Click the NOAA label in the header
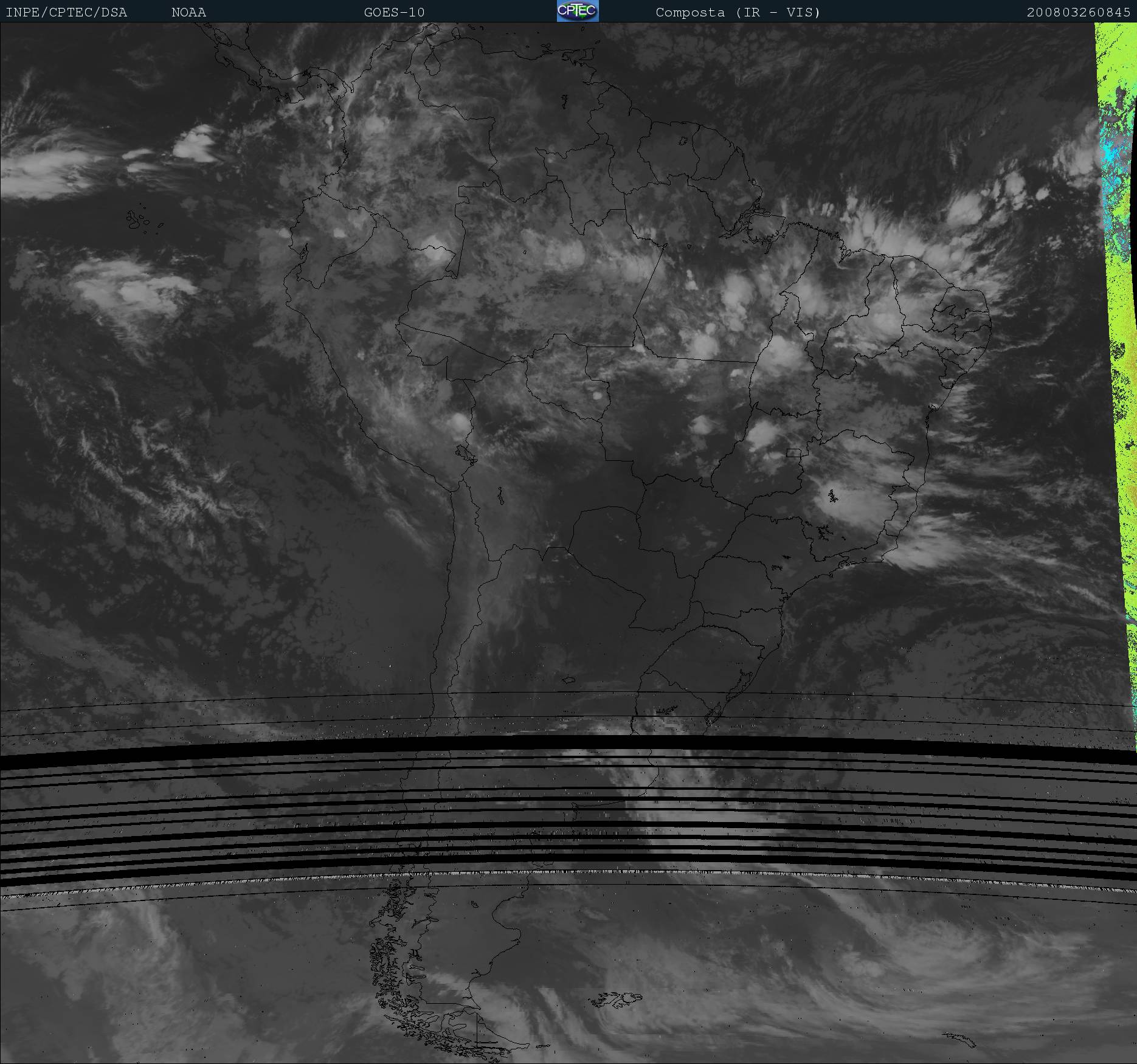1137x1064 pixels. click(x=188, y=12)
